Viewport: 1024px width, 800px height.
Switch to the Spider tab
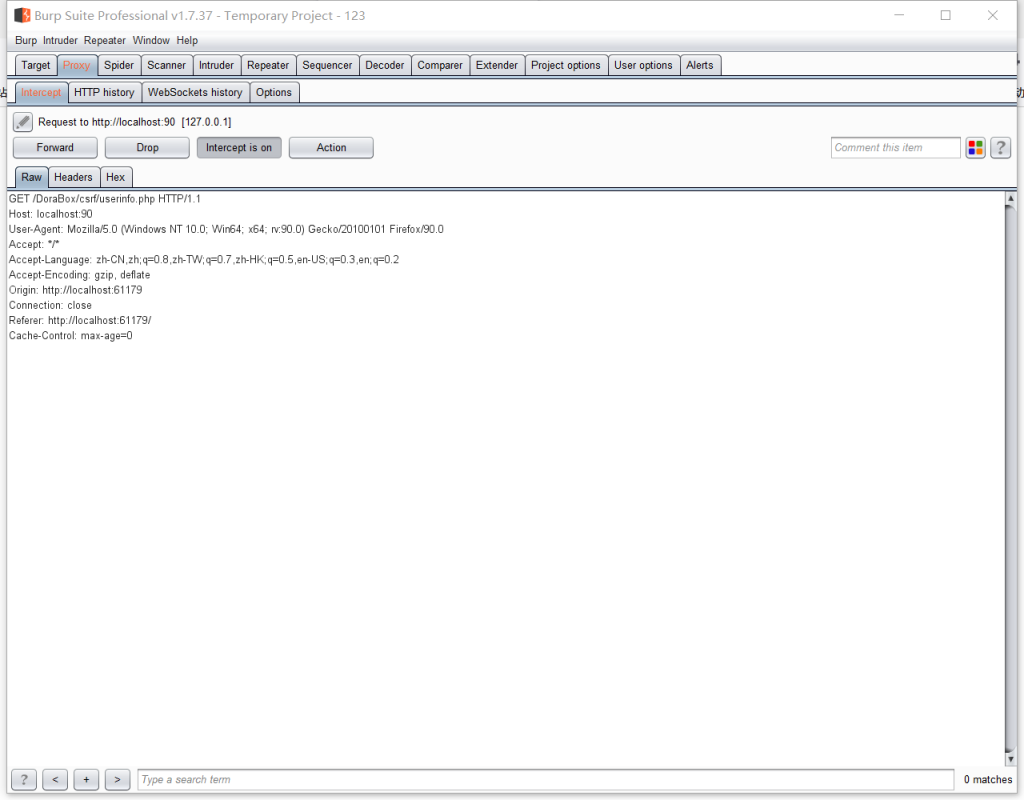point(119,65)
